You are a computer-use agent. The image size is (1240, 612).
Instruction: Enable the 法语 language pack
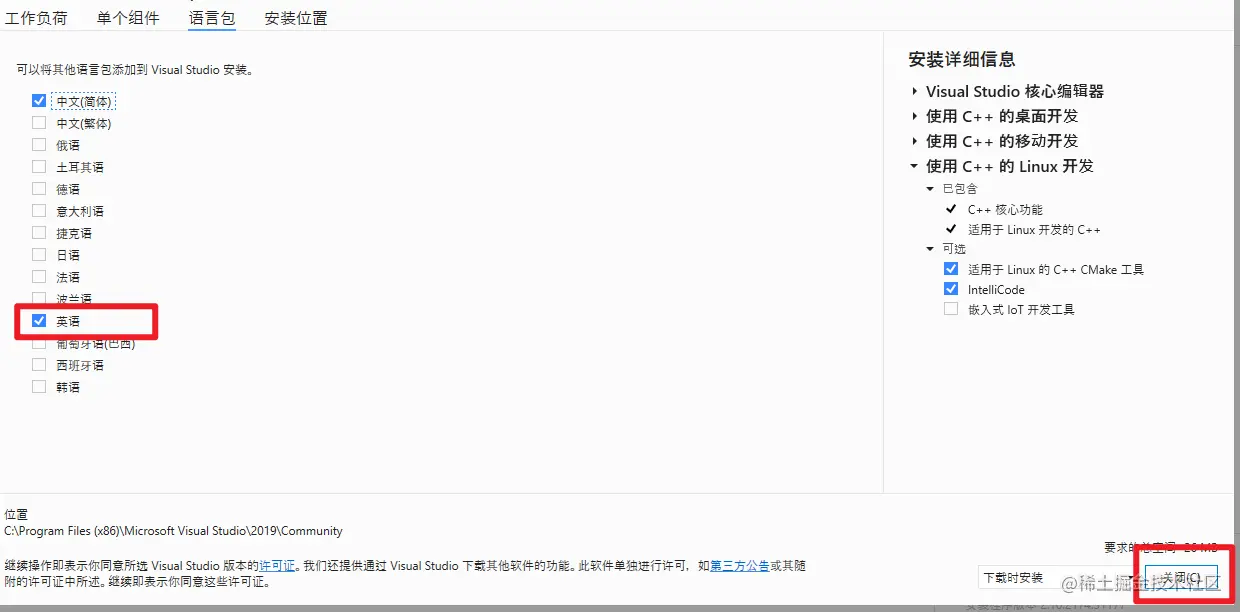click(39, 277)
